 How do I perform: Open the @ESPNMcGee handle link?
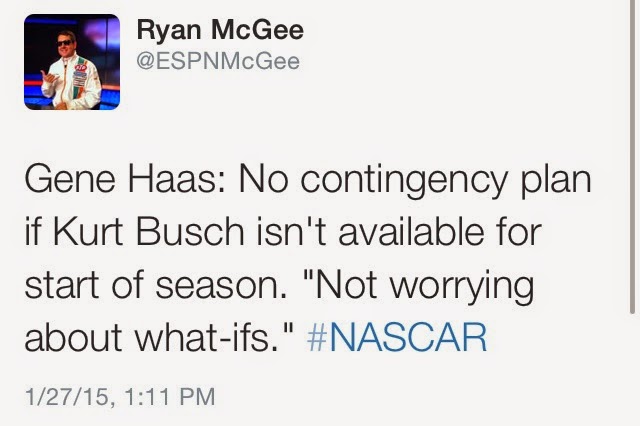click(x=218, y=61)
